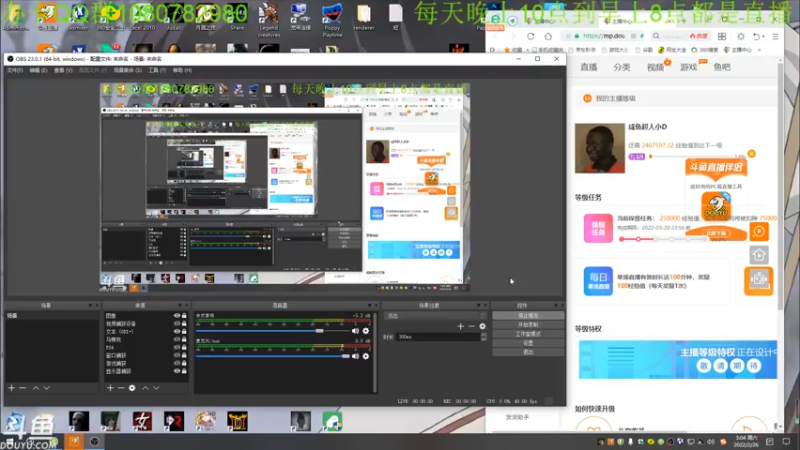Viewport: 800px width, 450px height.
Task: Open the 工具(T) menu in OBS
Action: point(157,70)
